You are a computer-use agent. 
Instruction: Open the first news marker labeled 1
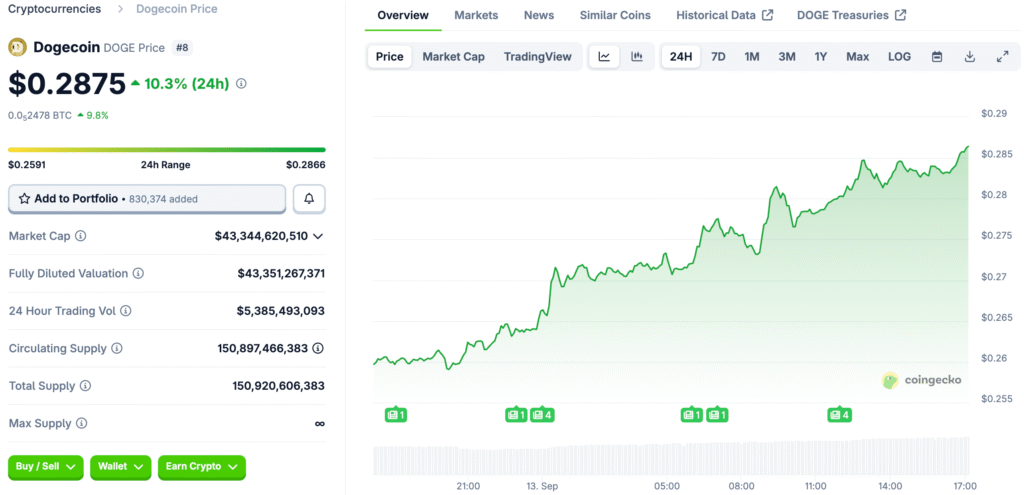pos(396,415)
